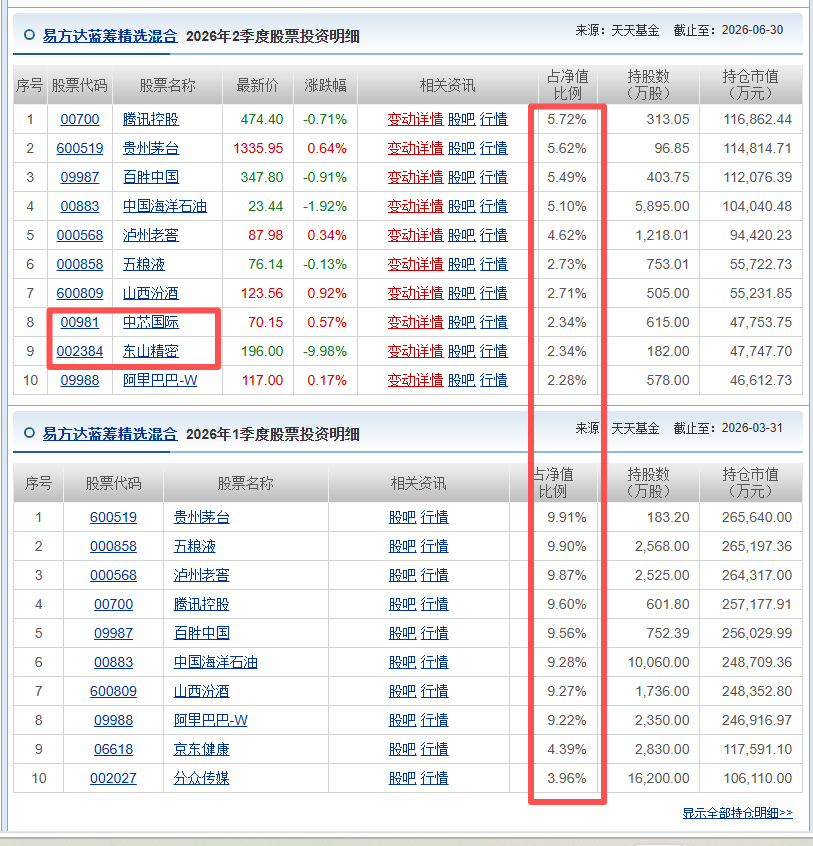
Task: Open 行情 for the 东山精密 row
Action: [494, 352]
